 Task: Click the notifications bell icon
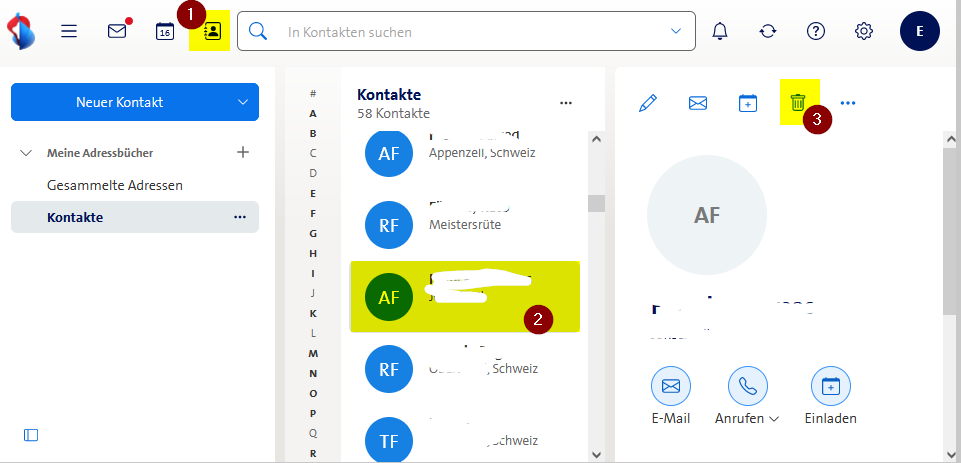coord(719,31)
